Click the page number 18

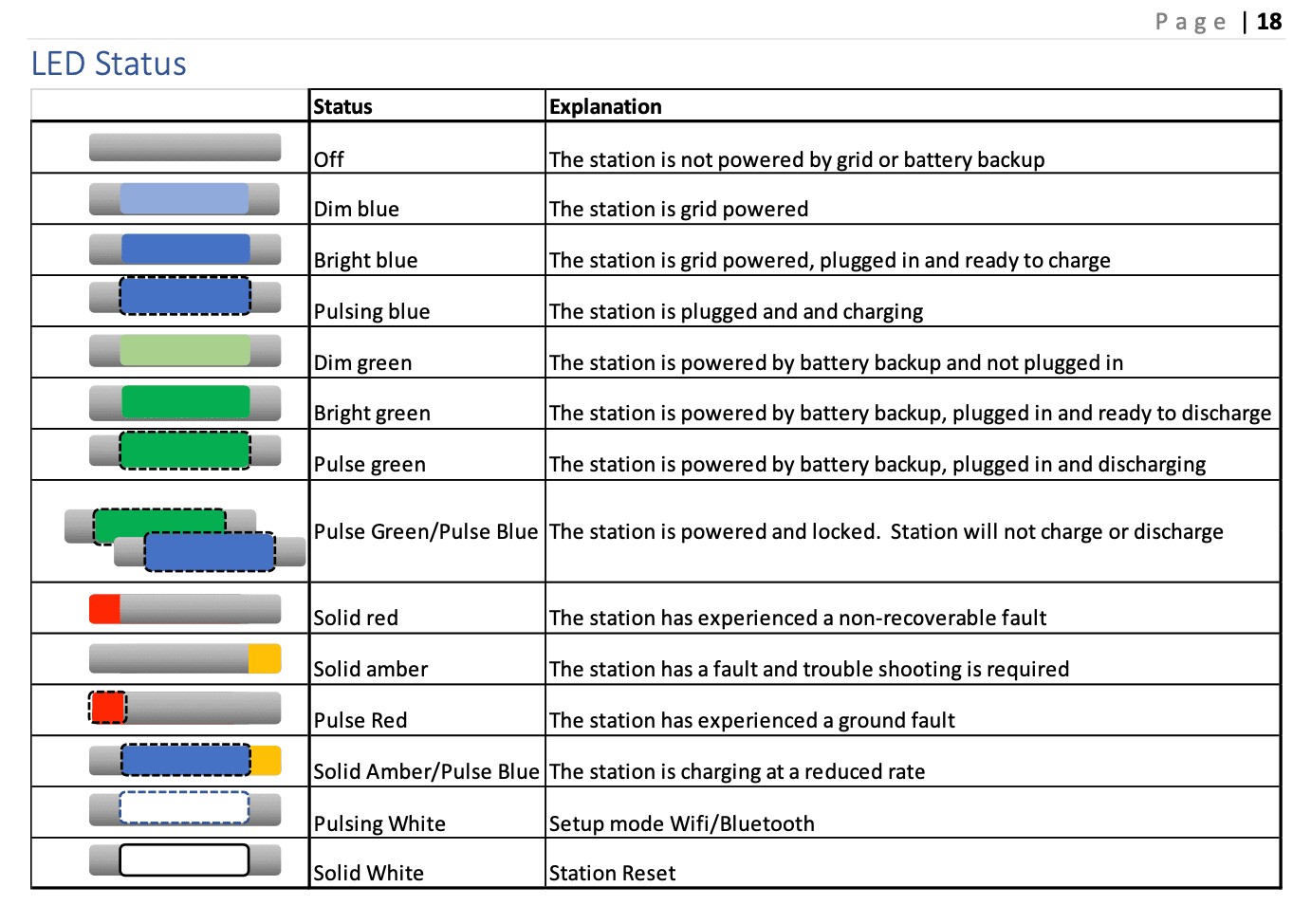1268,22
